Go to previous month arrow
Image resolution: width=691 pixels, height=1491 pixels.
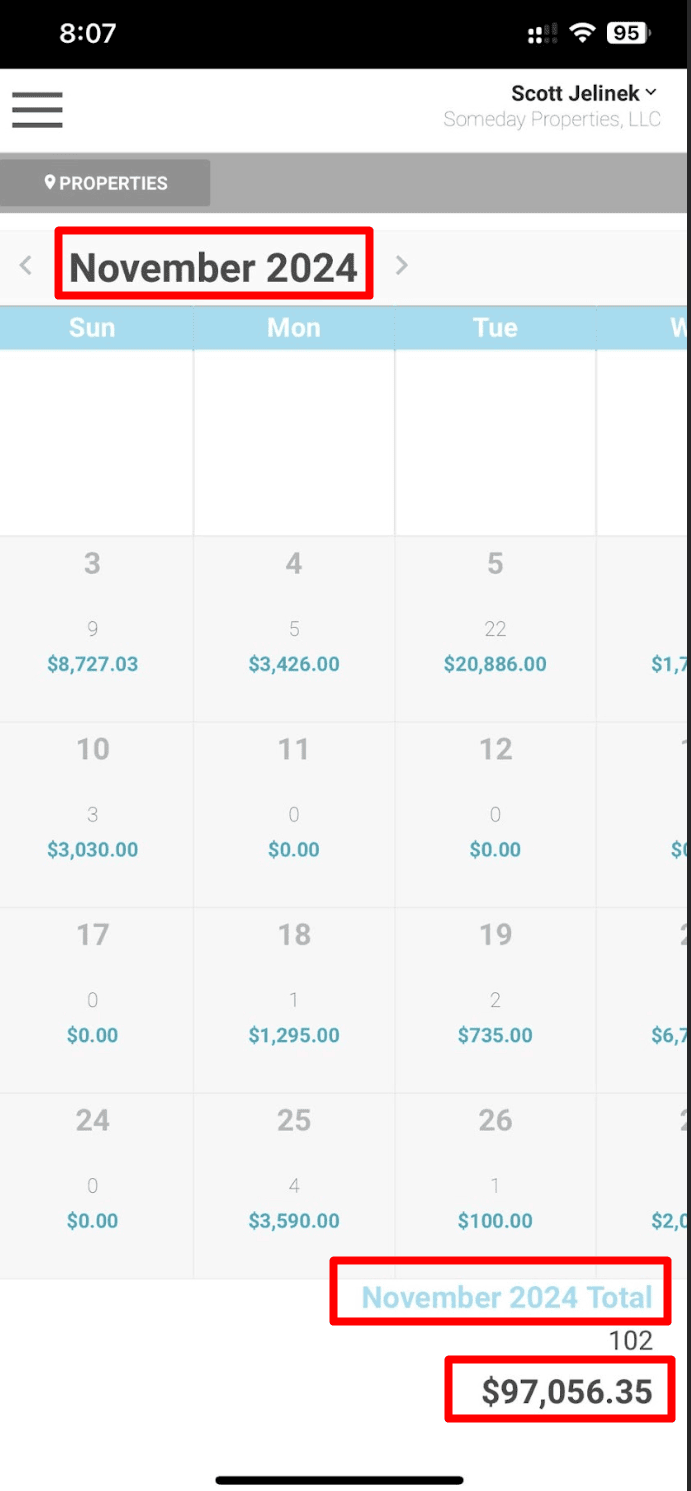[26, 266]
